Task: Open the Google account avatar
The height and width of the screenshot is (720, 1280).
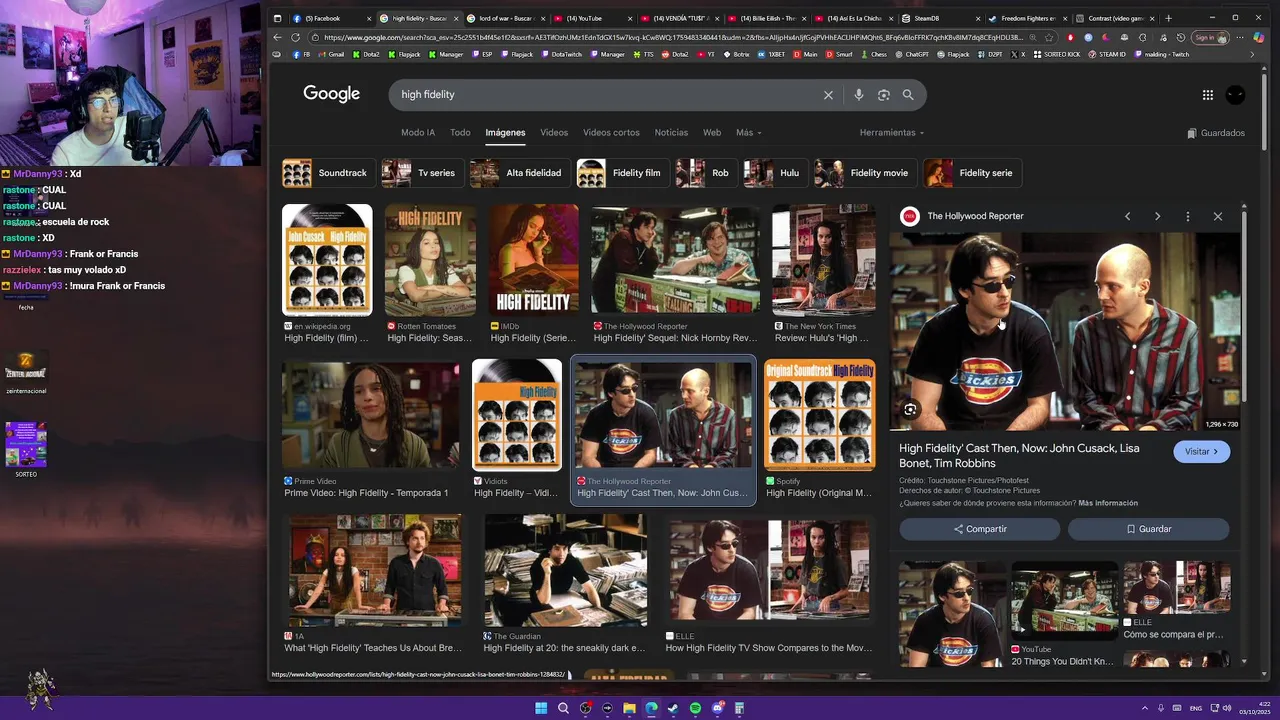Action: click(1236, 95)
